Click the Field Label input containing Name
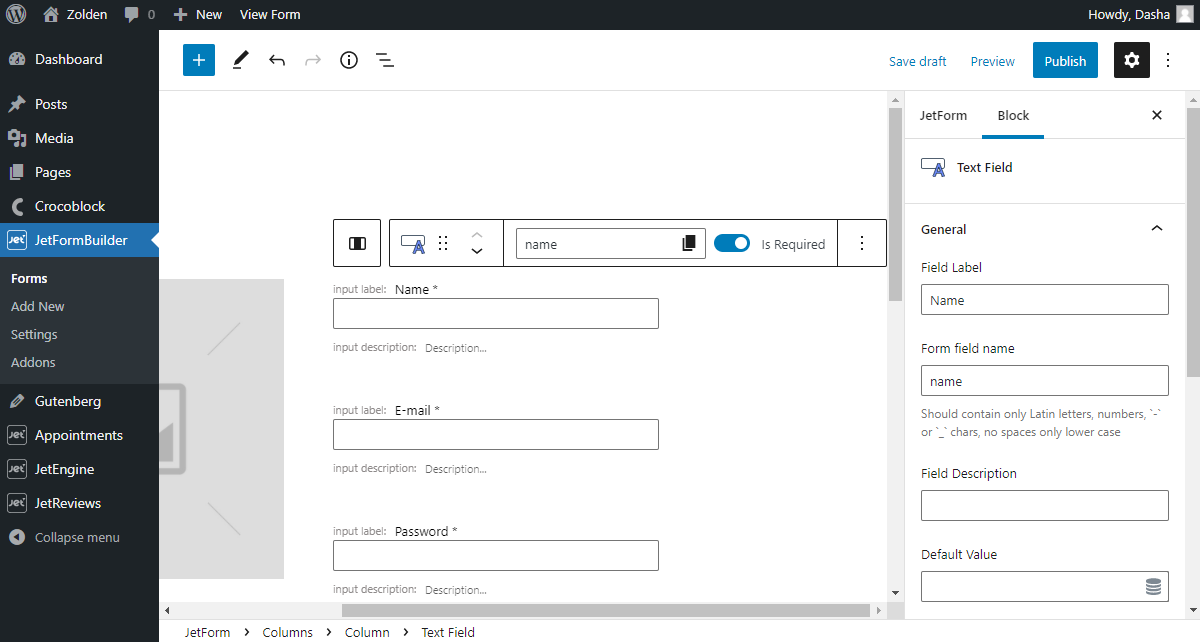The image size is (1200, 642). pyautogui.click(x=1044, y=299)
